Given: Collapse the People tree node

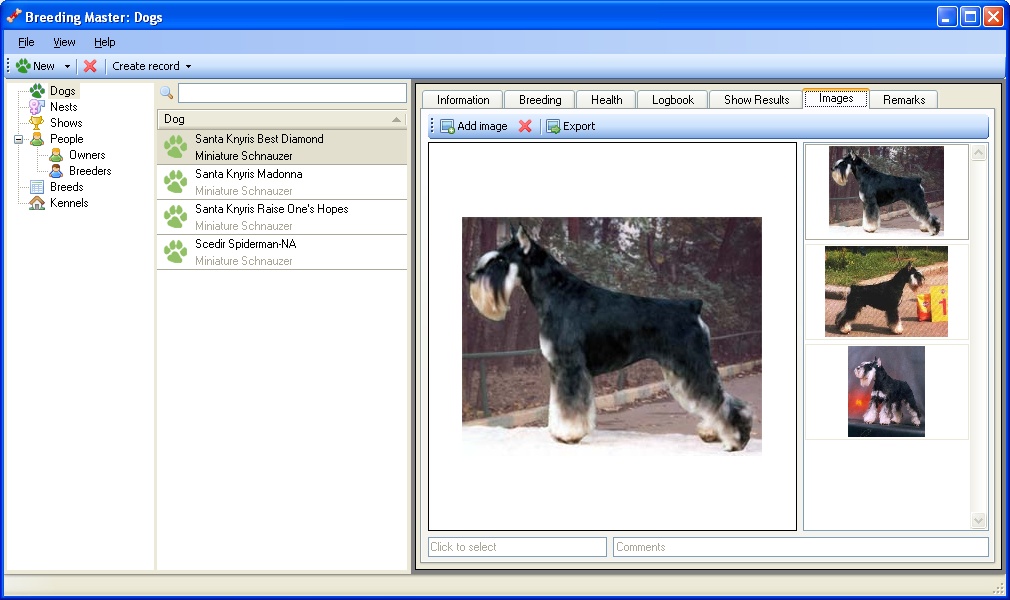Looking at the screenshot, I should [18, 139].
